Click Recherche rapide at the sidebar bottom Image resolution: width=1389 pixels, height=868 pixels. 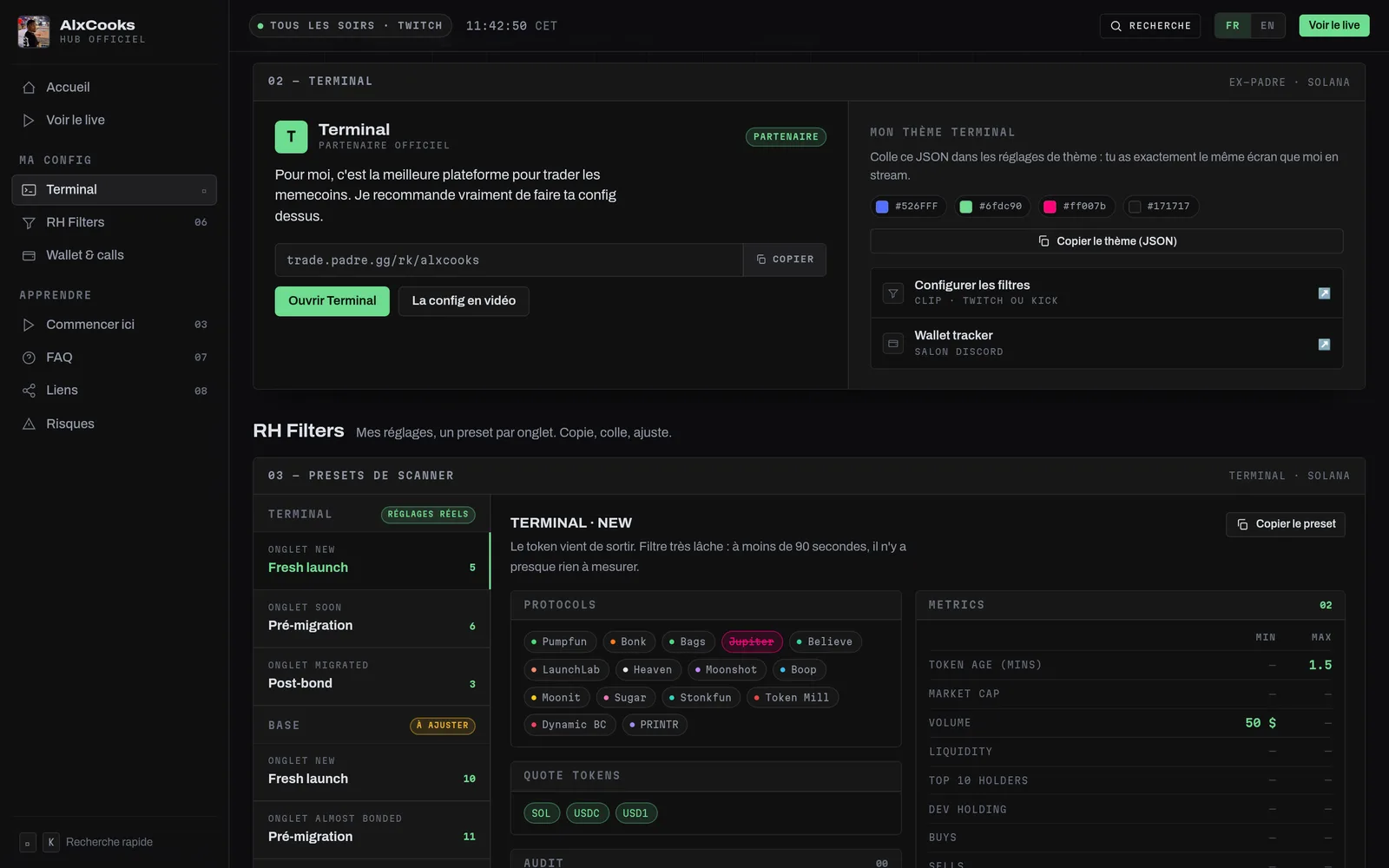(x=109, y=842)
